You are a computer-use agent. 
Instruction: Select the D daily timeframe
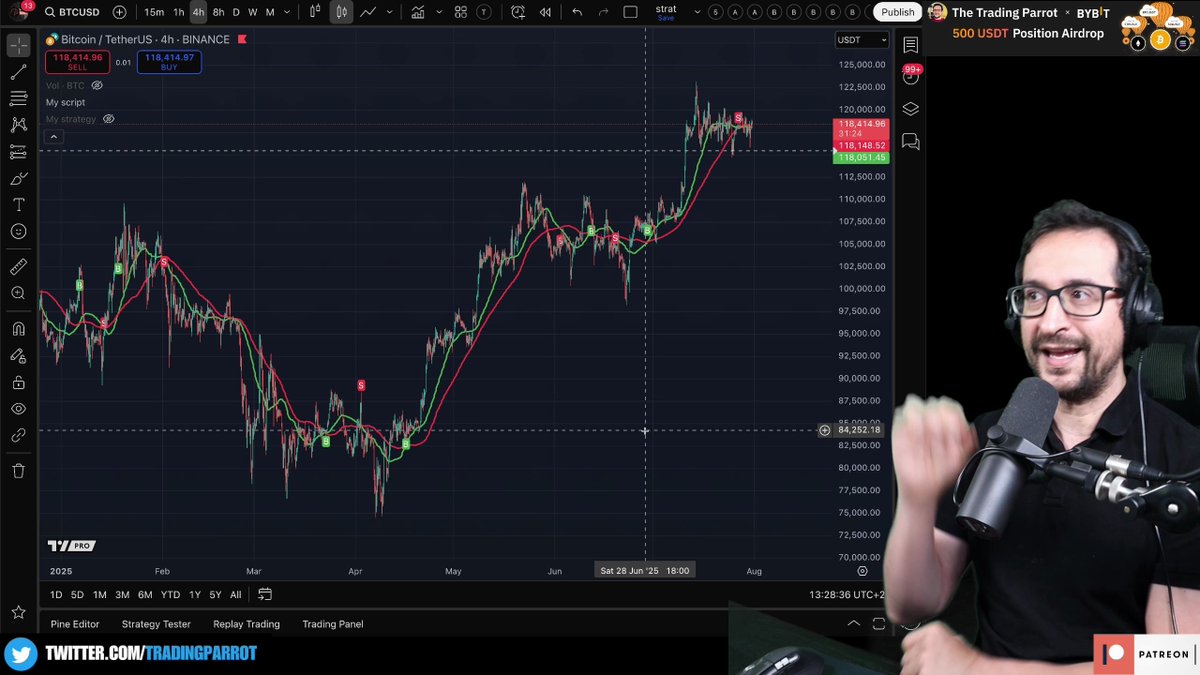pyautogui.click(x=236, y=12)
